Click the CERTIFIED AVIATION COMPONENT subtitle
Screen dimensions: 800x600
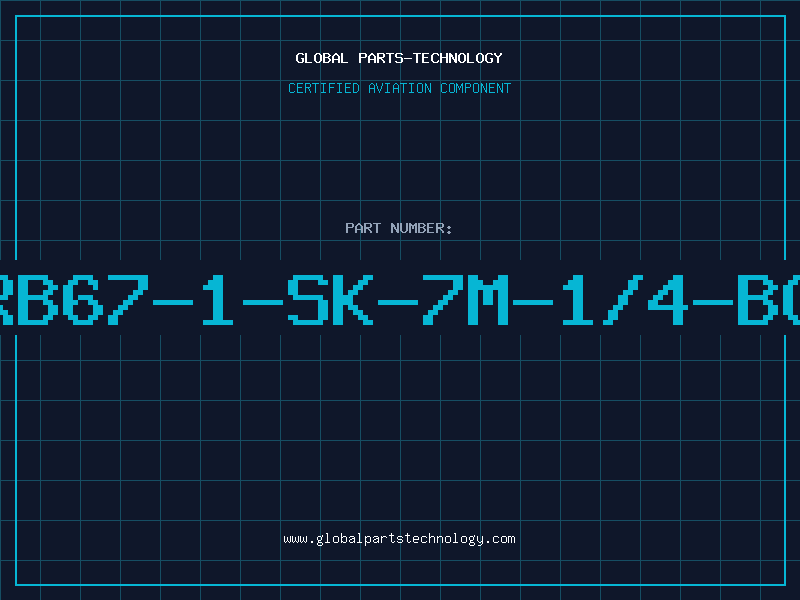[399, 88]
